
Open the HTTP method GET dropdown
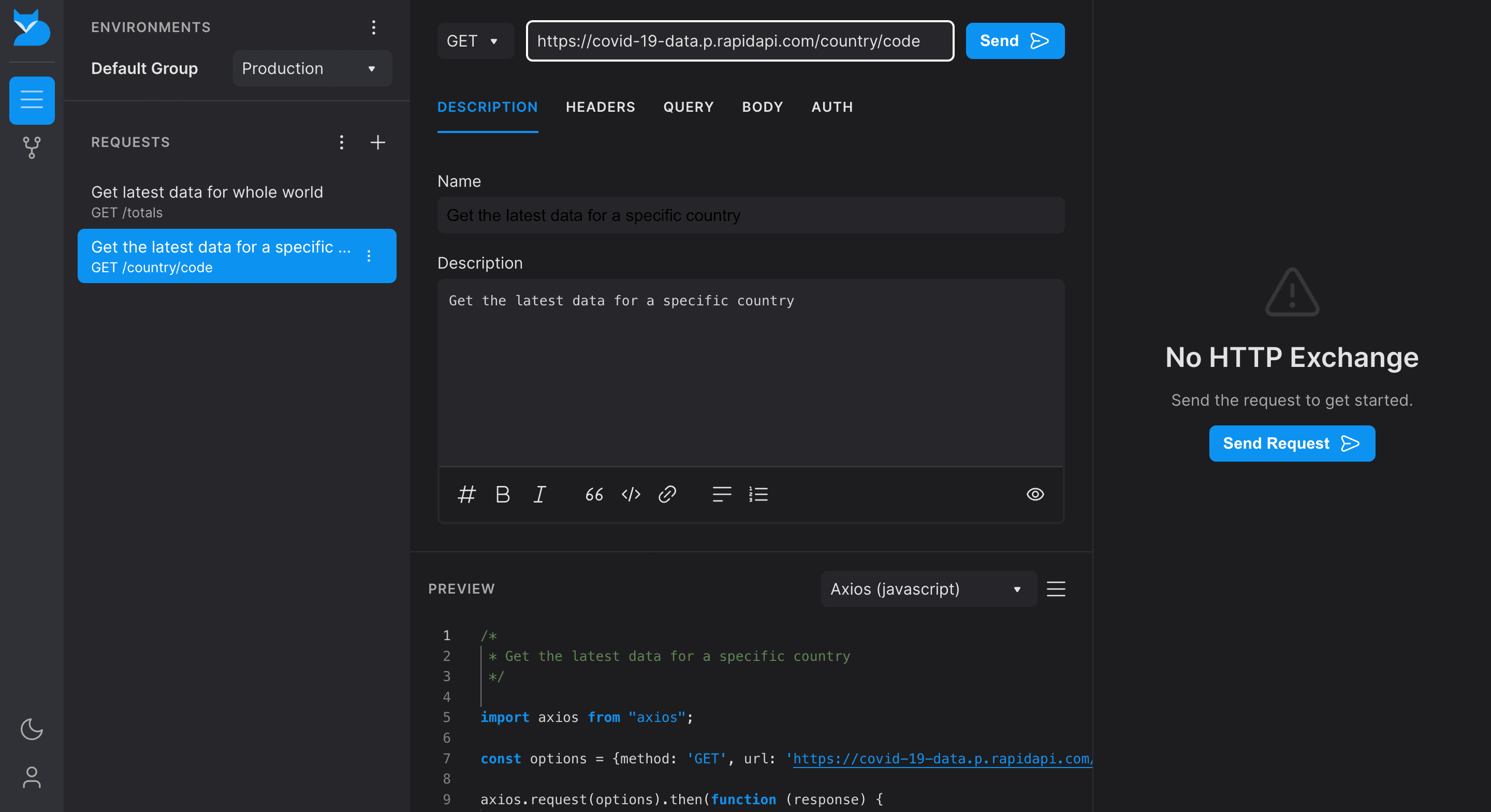(x=475, y=41)
